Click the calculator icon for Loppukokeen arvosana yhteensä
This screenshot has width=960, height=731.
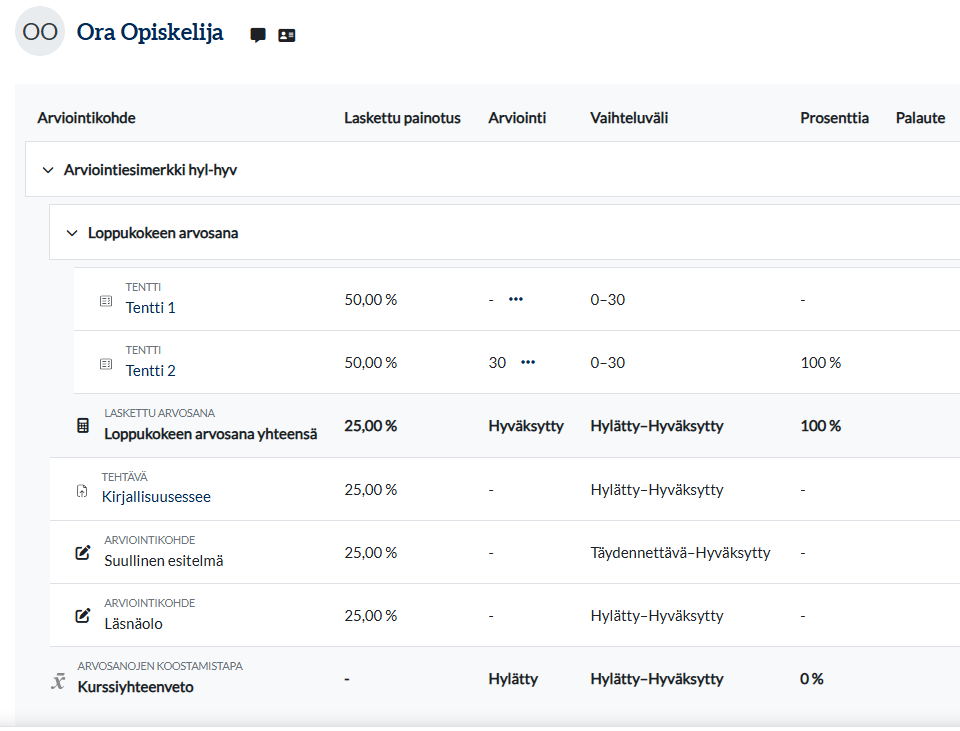click(84, 426)
